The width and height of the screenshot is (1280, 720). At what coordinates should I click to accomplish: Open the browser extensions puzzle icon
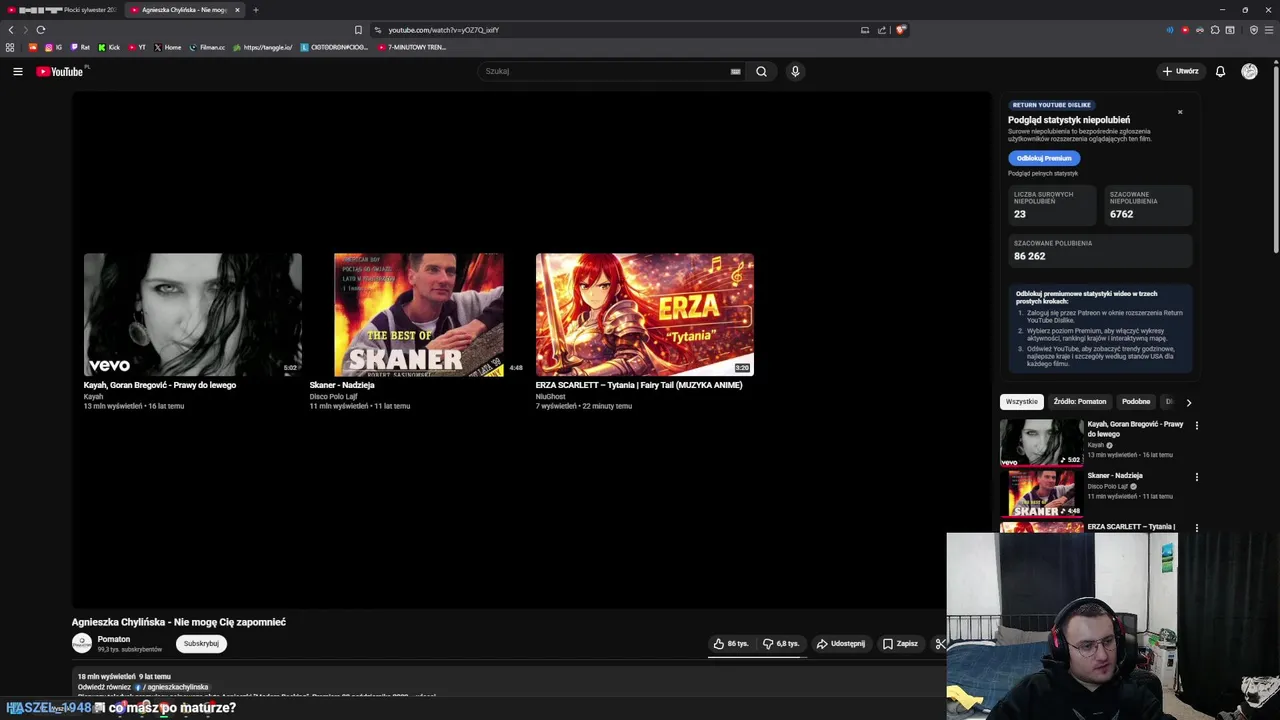pyautogui.click(x=1215, y=30)
